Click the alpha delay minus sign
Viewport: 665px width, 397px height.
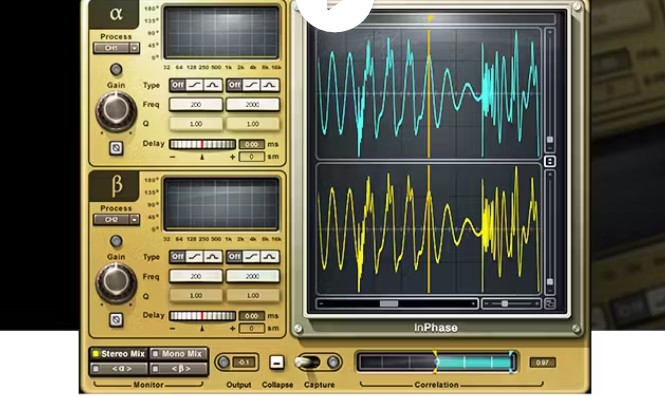coord(172,157)
